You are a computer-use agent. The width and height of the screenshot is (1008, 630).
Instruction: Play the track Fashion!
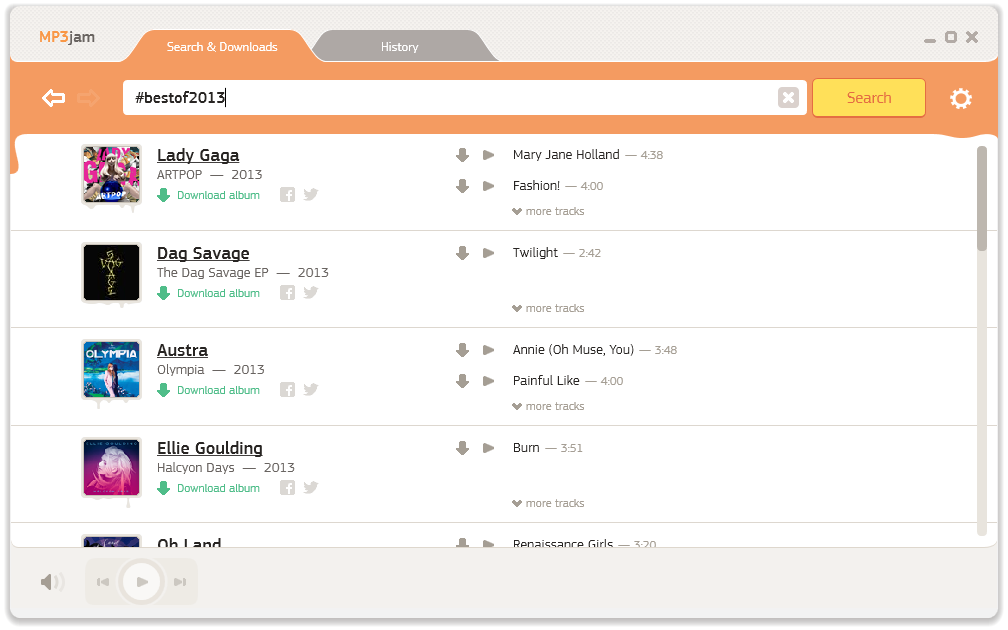click(489, 186)
